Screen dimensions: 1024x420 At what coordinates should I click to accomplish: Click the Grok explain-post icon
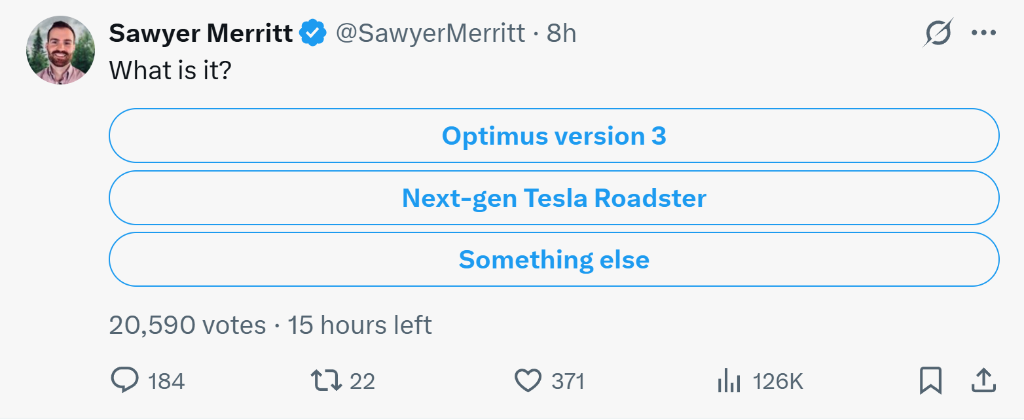(x=937, y=33)
